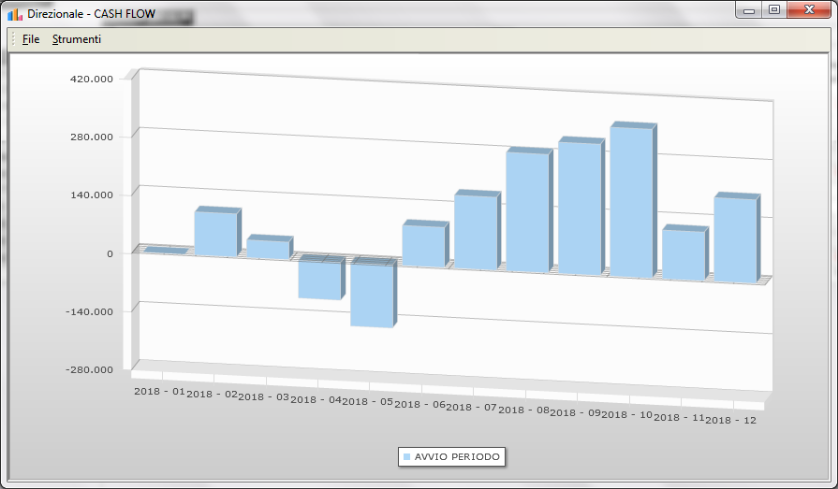
Task: Click the 2018 - 05 x-axis label
Action: 368,402
